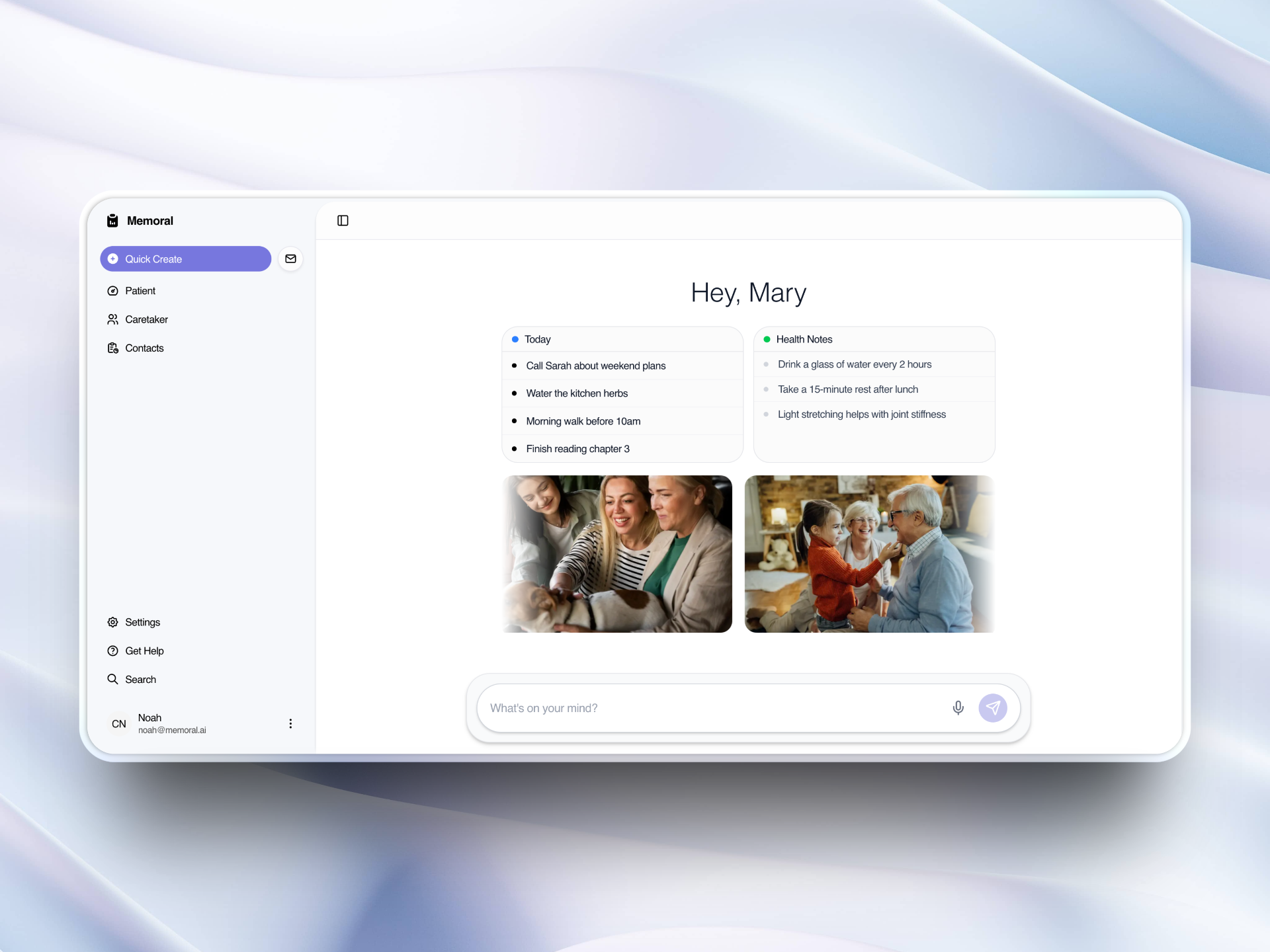Viewport: 1270px width, 952px height.
Task: Open the mail inbox icon
Action: click(290, 259)
